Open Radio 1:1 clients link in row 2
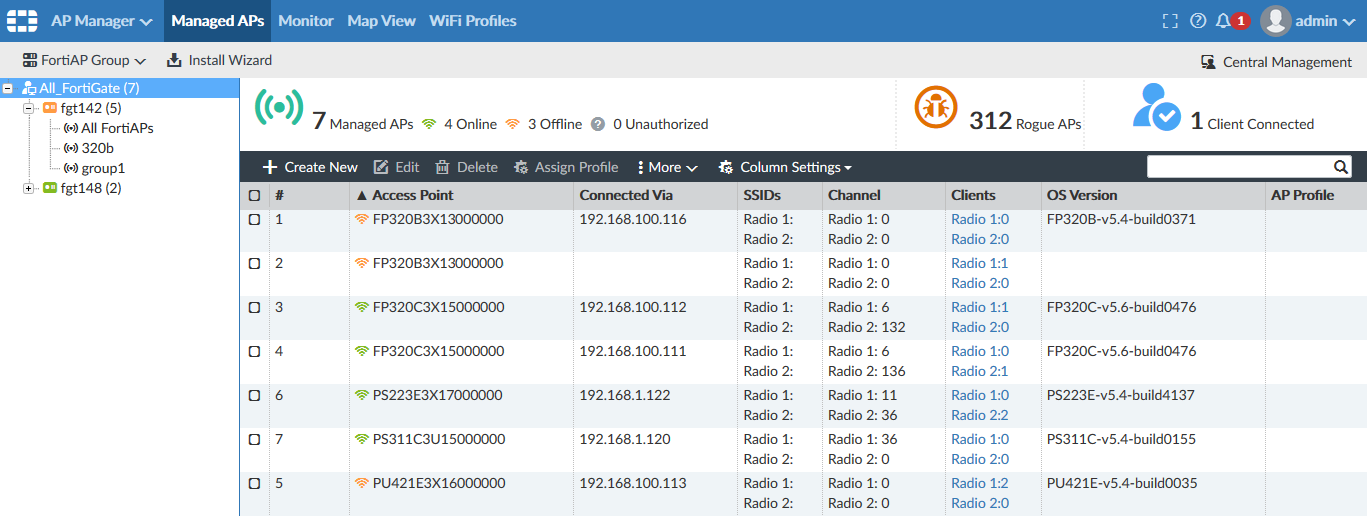Screen dimensions: 1367x516 (980, 263)
